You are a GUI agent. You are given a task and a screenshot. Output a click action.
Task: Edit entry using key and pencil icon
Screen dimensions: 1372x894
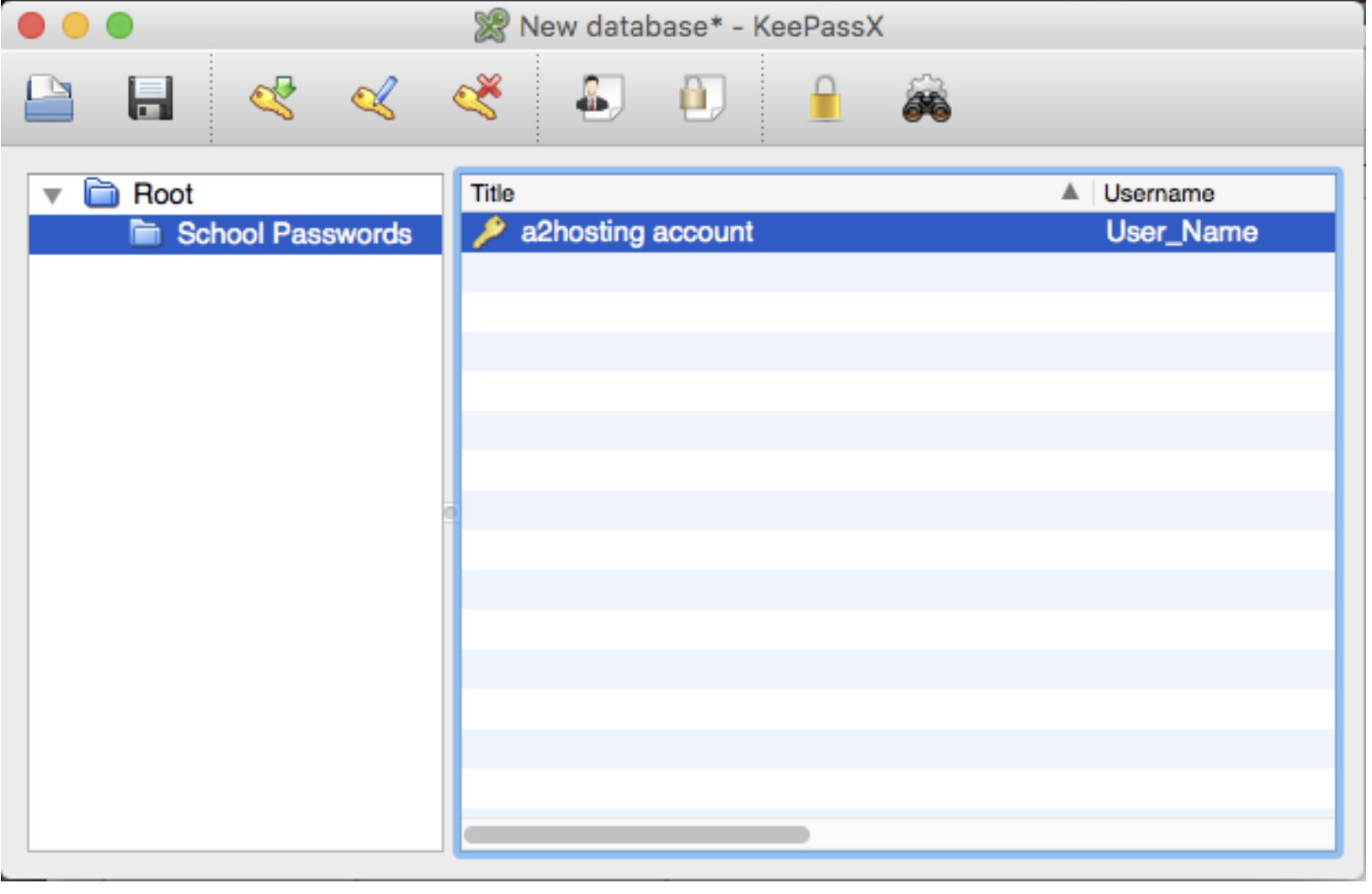point(375,98)
